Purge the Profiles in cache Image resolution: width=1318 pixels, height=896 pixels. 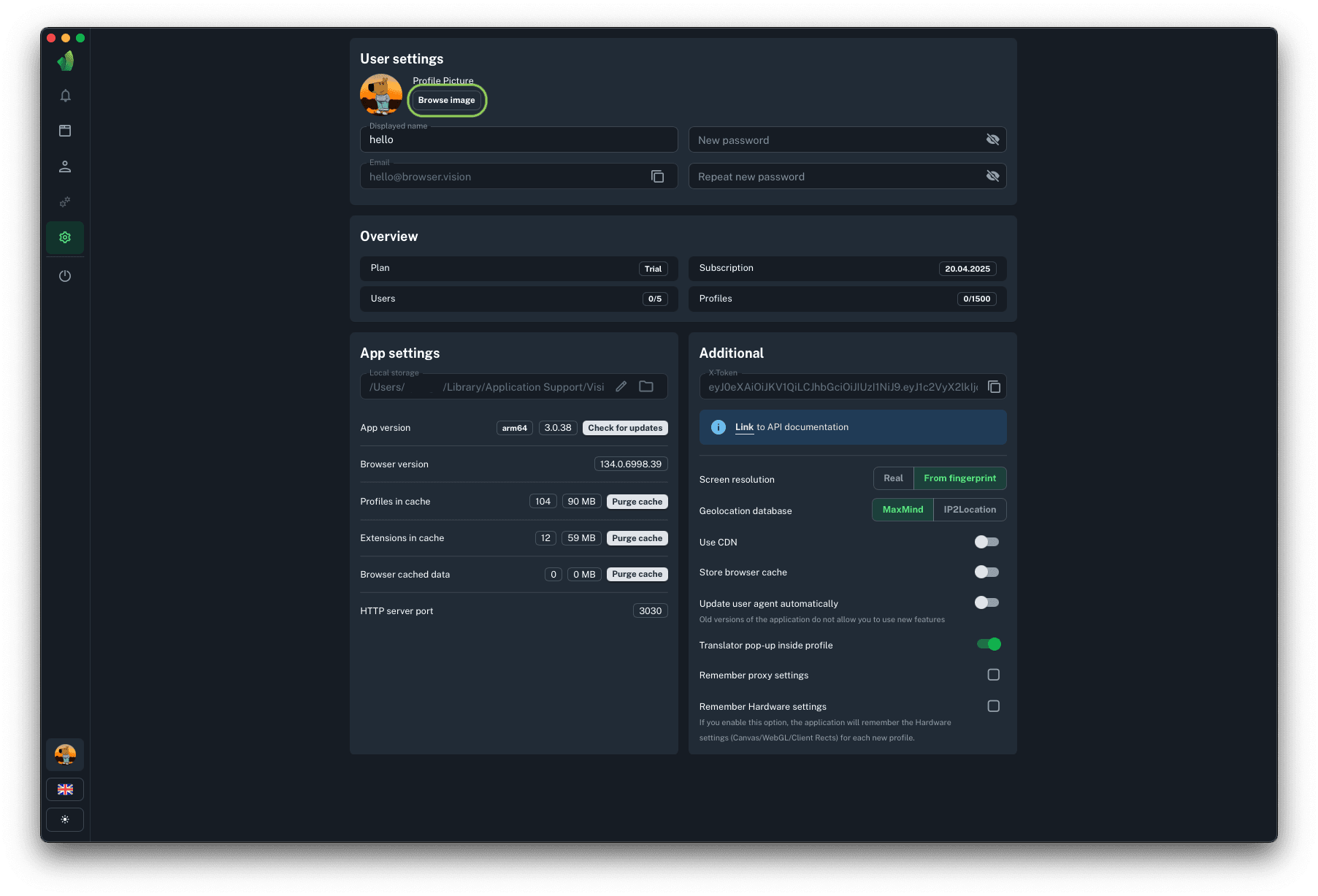(637, 501)
